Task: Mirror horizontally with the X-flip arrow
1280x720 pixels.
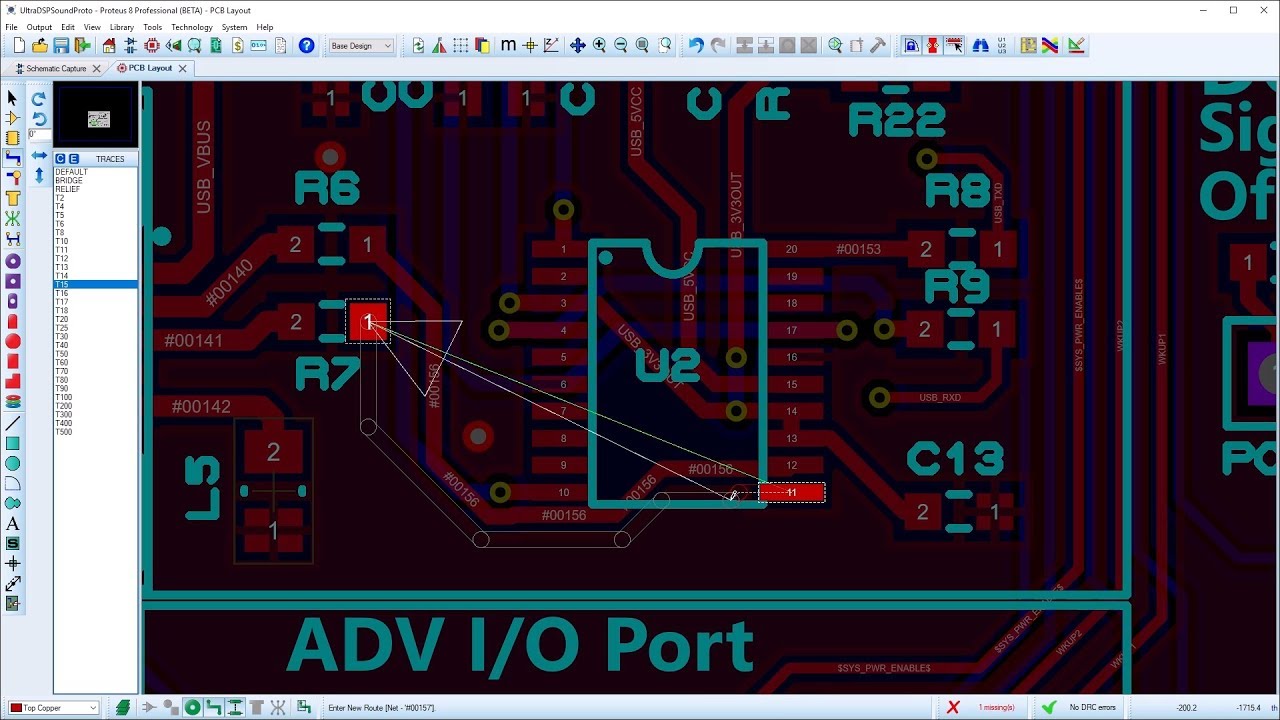Action: 39,155
